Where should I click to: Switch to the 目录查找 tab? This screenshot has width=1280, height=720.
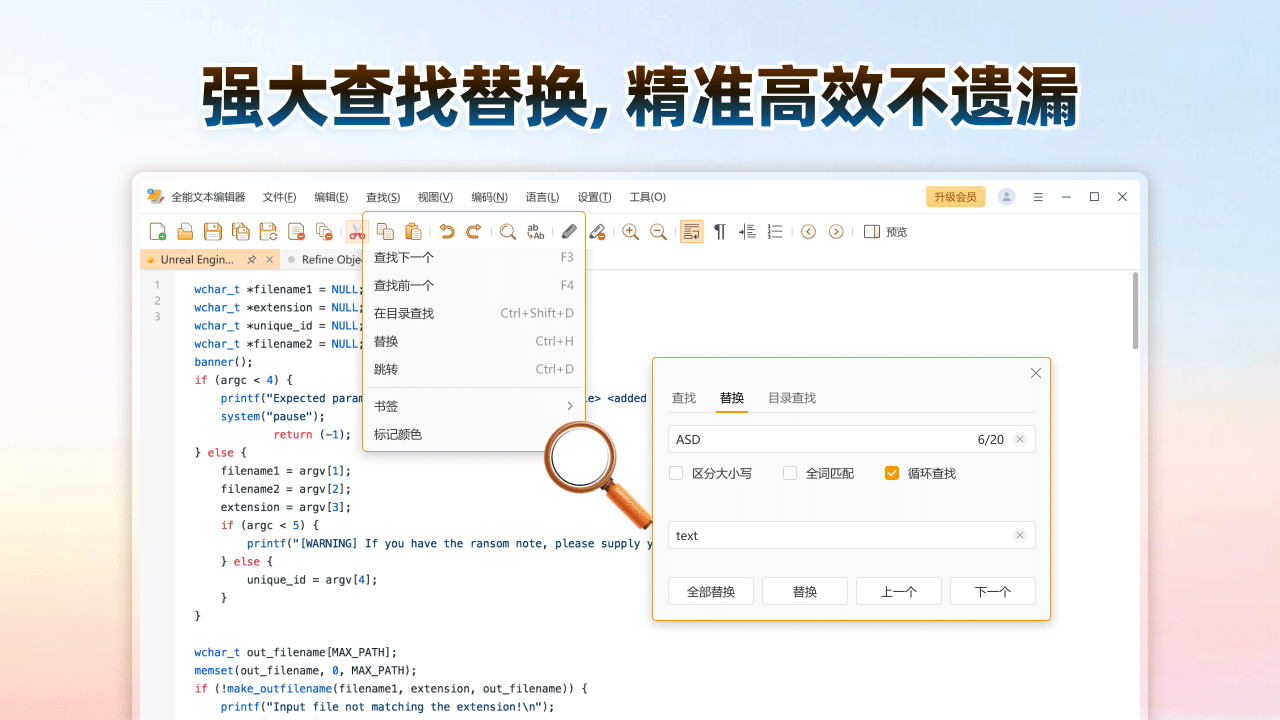(792, 398)
